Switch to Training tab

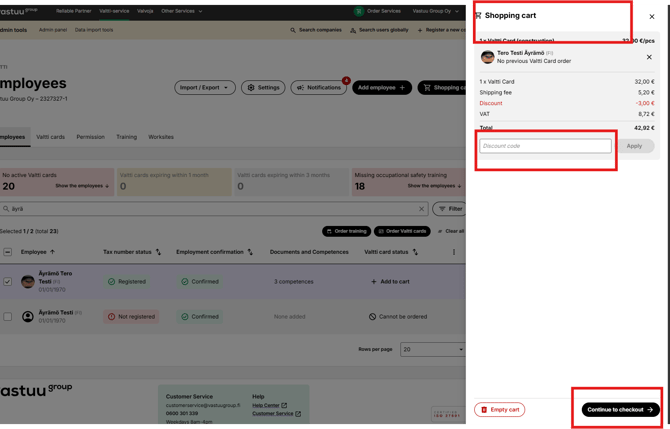pos(126,137)
